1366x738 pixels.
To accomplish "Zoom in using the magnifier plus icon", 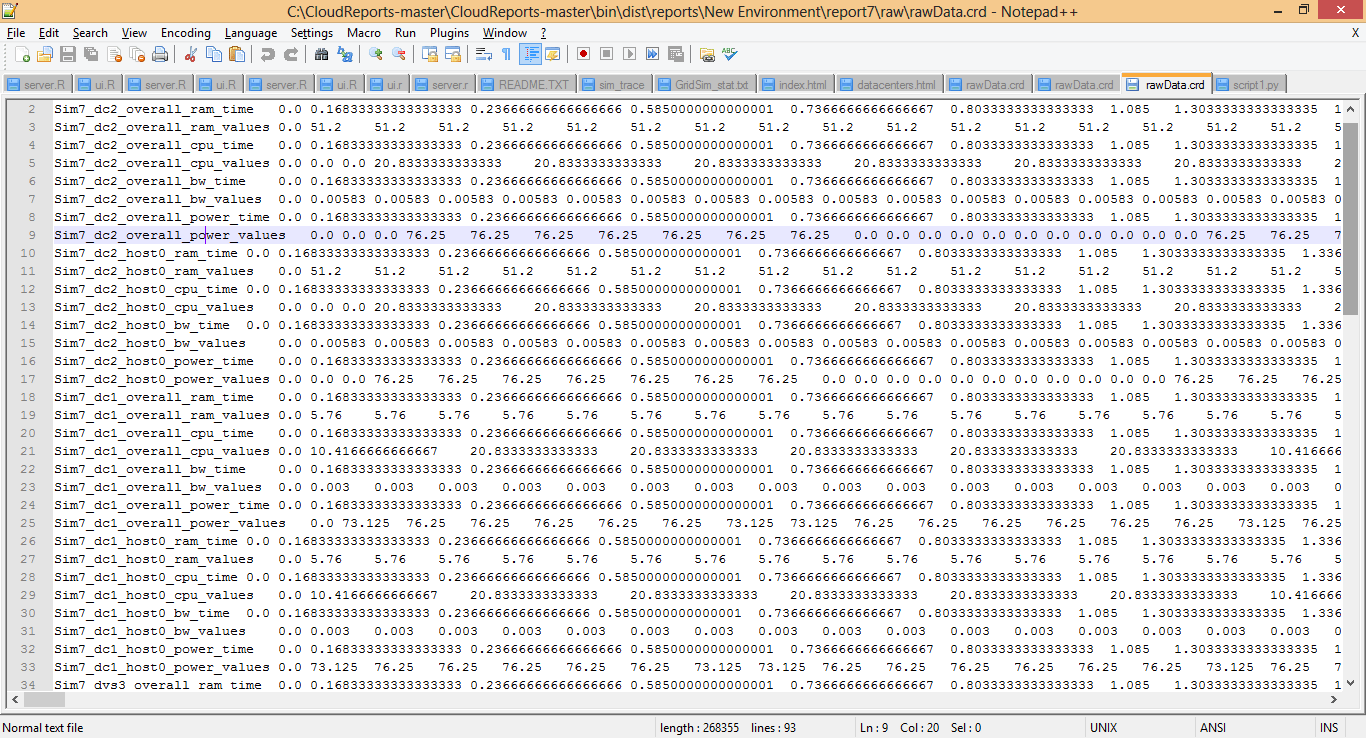I will point(379,53).
